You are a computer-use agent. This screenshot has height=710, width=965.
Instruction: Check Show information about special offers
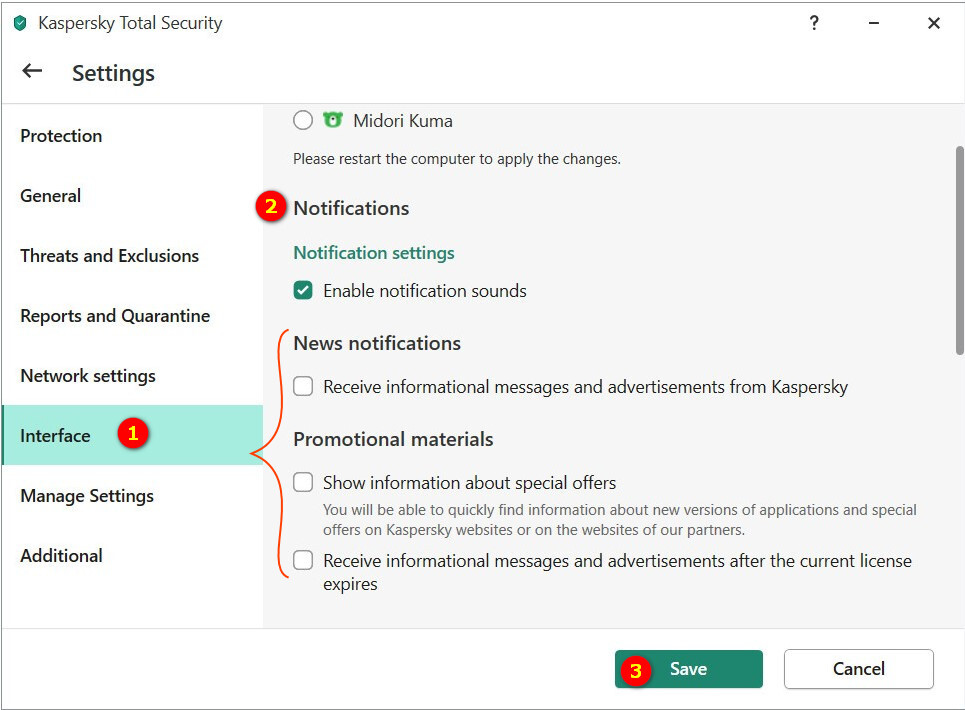[x=303, y=483]
